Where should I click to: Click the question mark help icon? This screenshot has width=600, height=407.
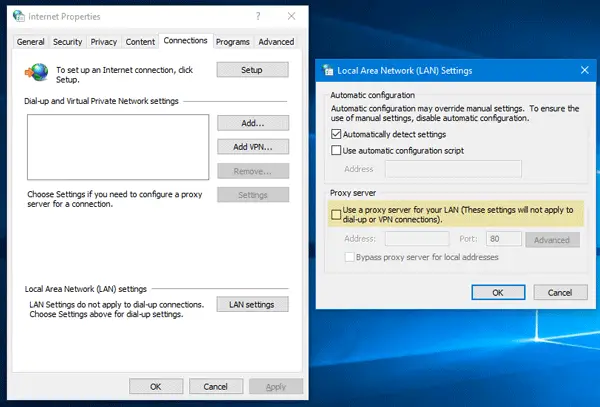point(258,16)
